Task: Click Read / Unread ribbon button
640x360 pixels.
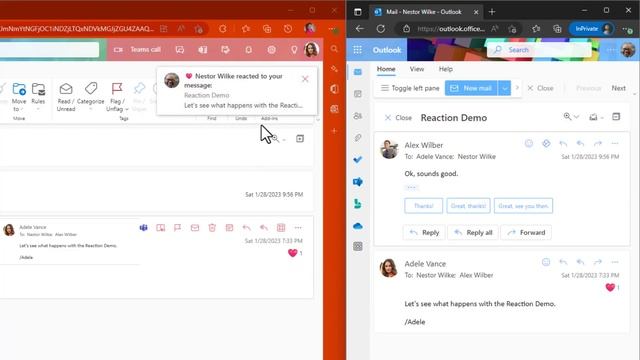Action: 66,97
